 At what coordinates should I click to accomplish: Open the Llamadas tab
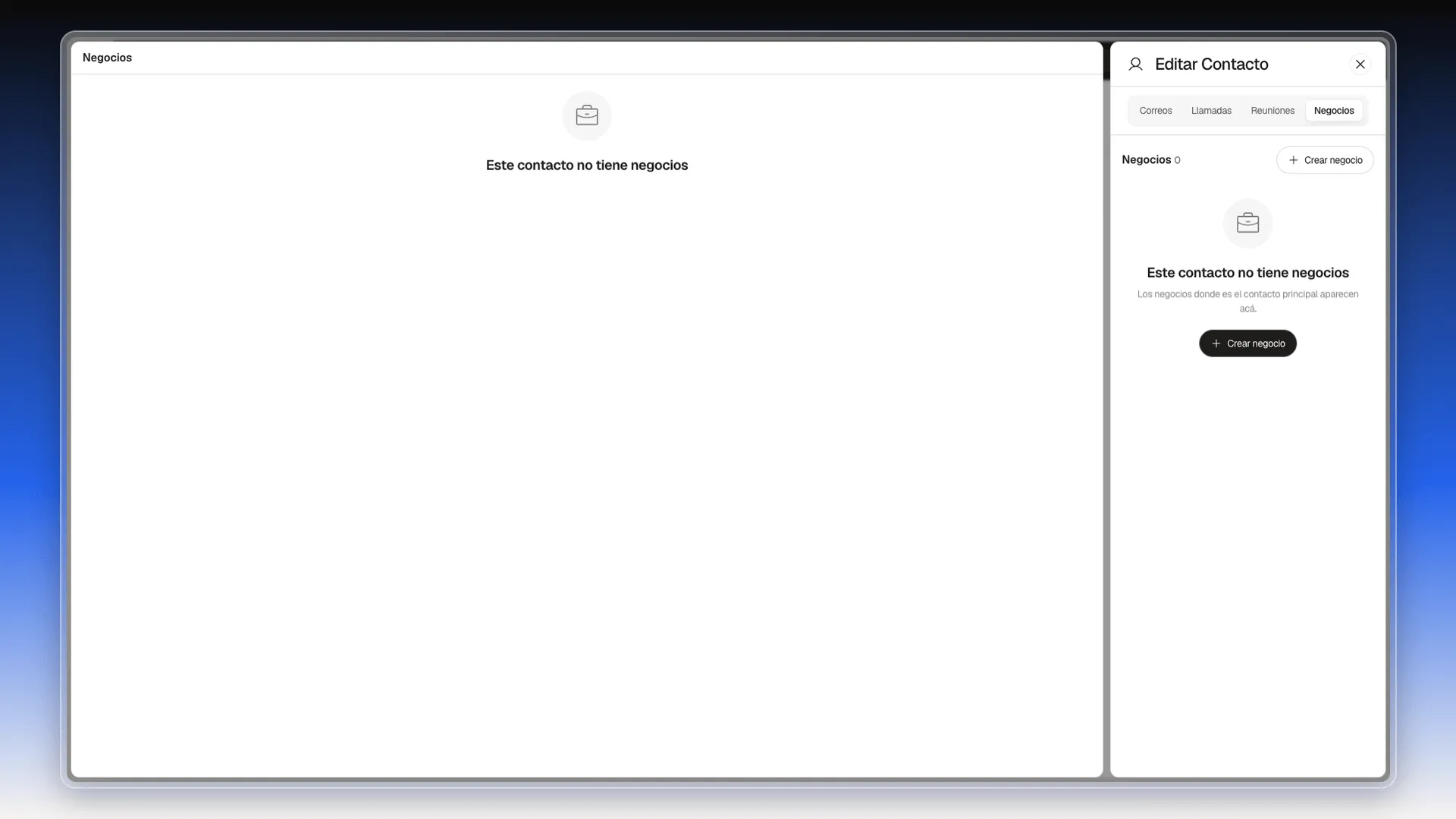1211,111
